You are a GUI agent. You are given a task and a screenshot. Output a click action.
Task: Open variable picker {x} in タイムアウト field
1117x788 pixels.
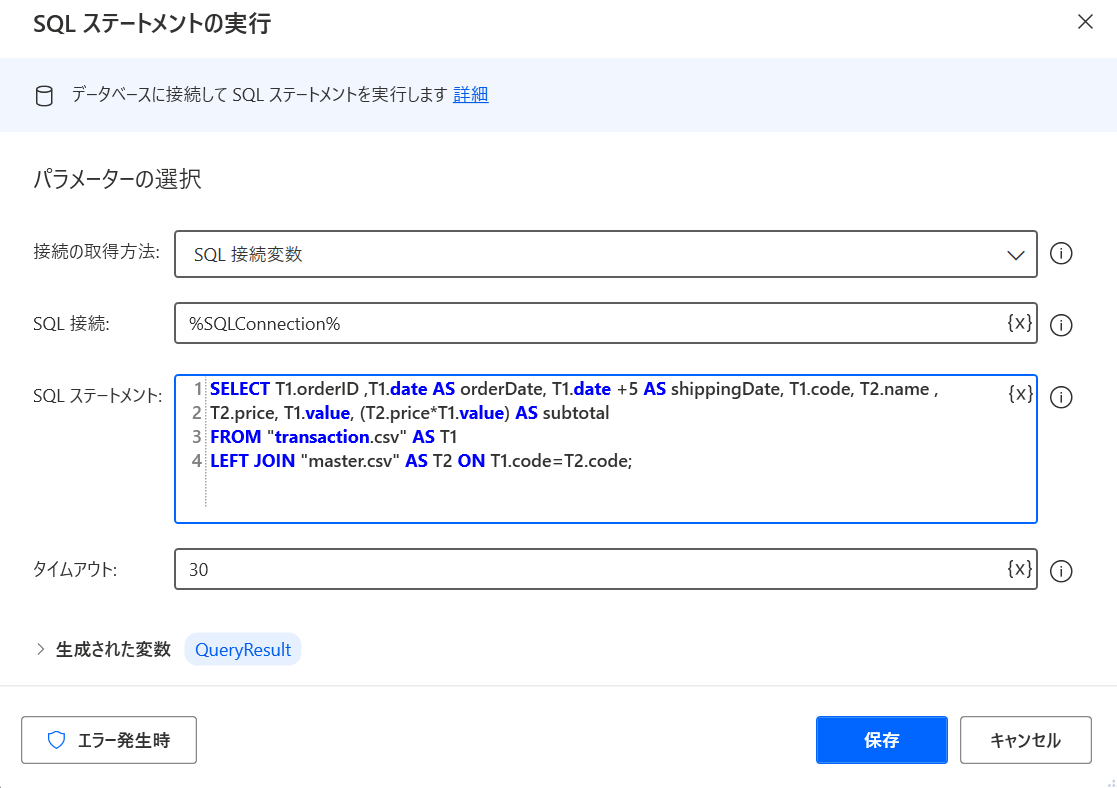click(1019, 568)
